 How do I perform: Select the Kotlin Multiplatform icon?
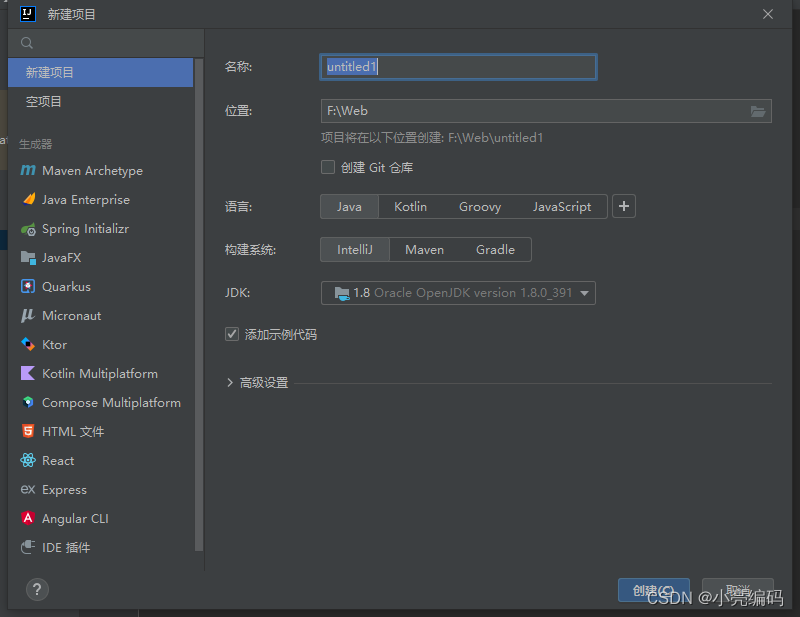(x=28, y=374)
